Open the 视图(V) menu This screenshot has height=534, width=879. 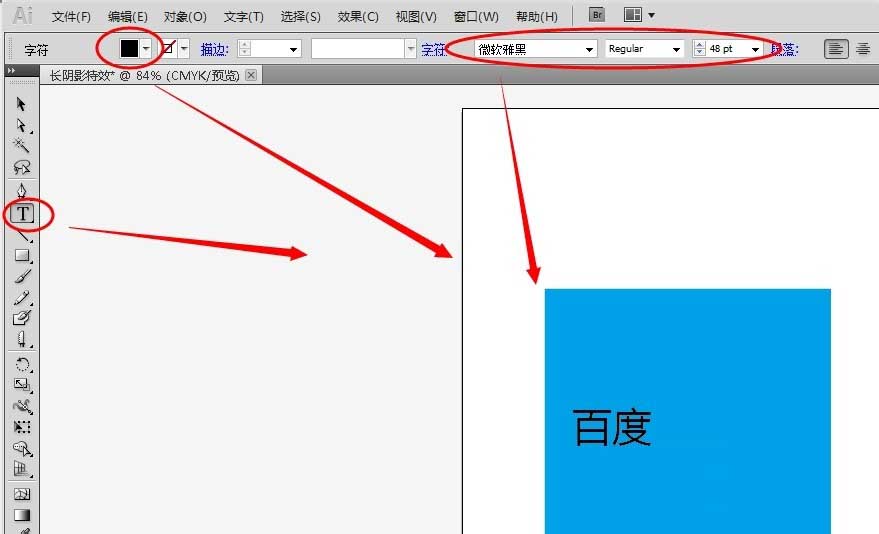416,17
